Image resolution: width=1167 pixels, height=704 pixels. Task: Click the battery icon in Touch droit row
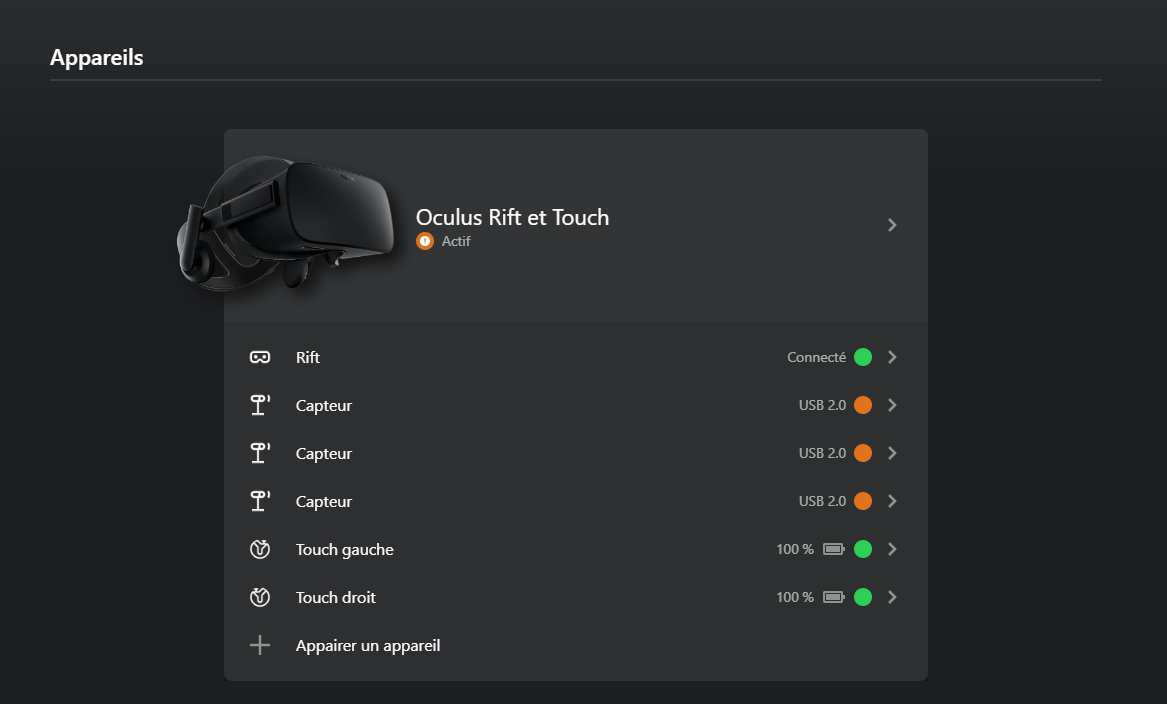point(834,597)
